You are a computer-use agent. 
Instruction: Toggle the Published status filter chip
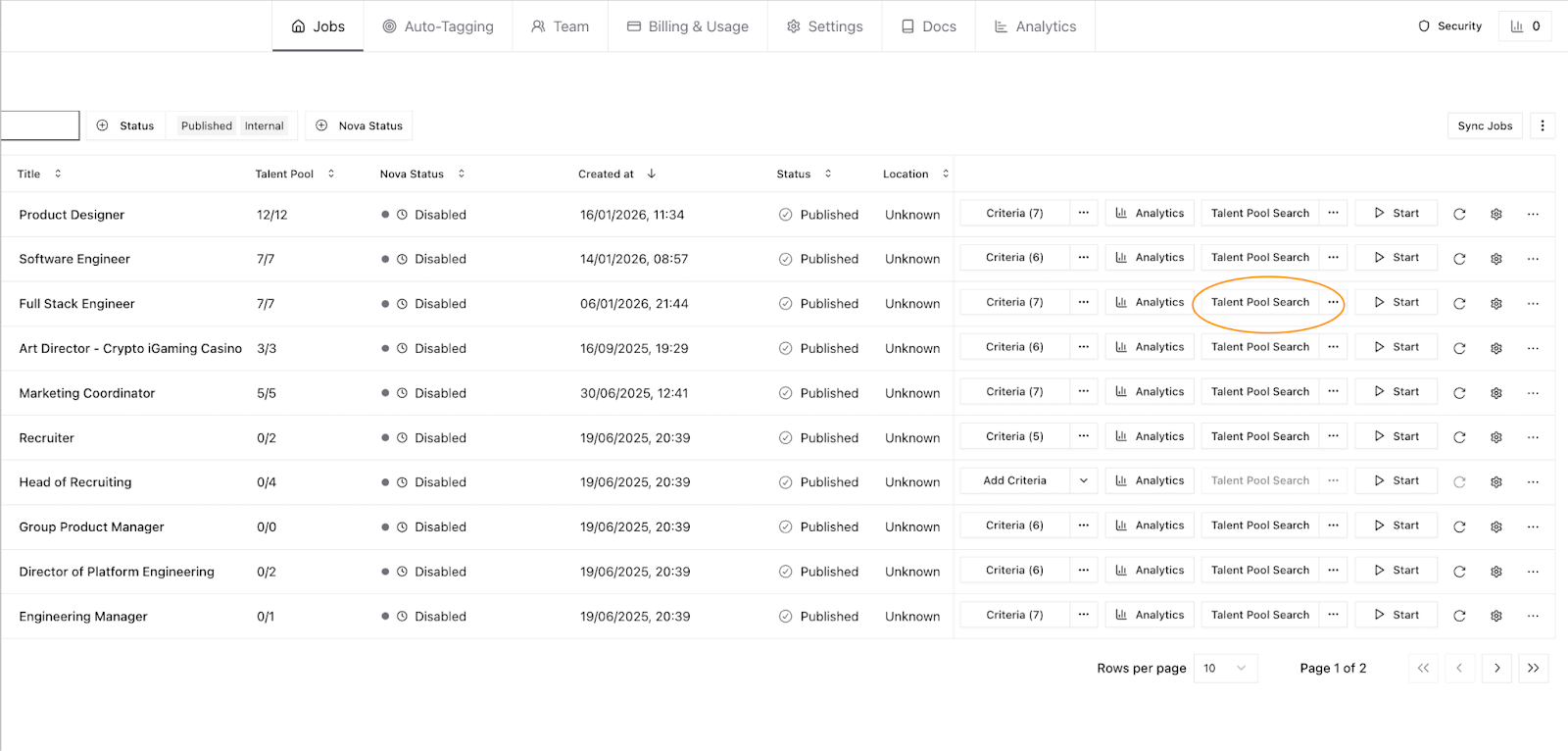(x=206, y=125)
